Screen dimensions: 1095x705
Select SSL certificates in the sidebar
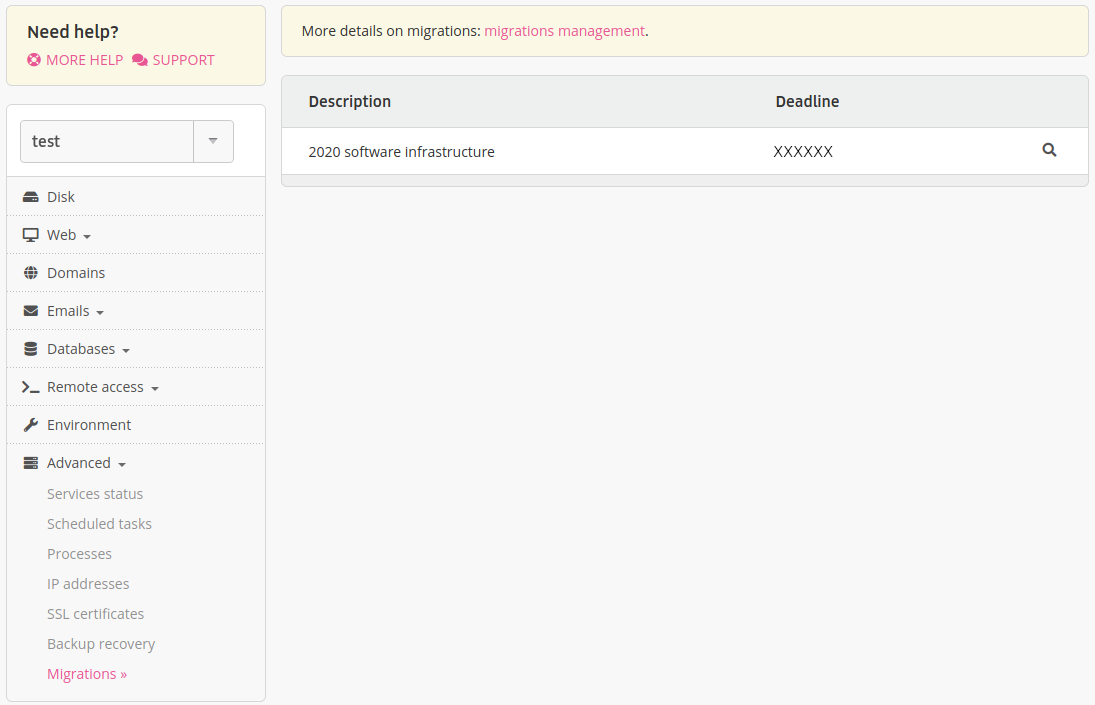[95, 613]
